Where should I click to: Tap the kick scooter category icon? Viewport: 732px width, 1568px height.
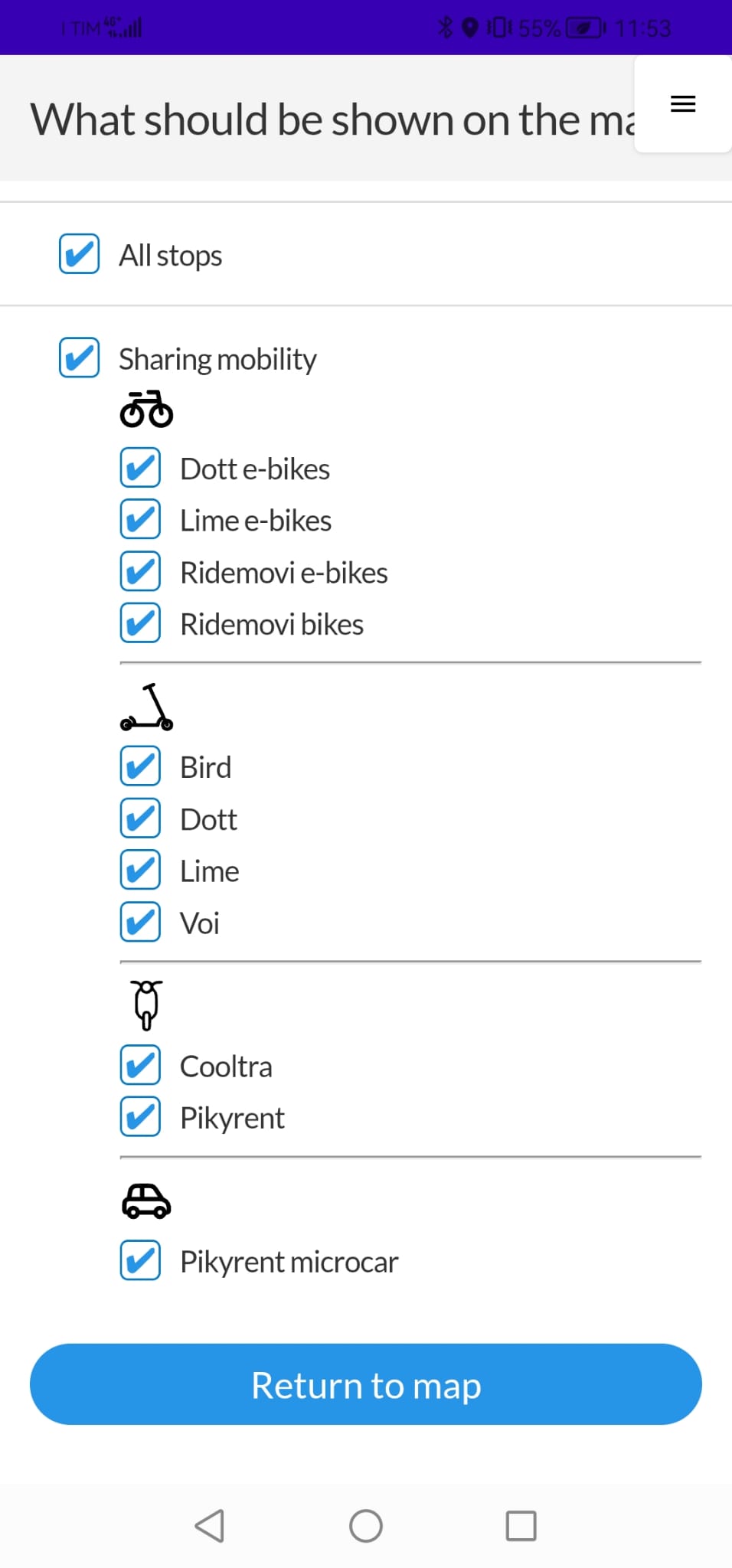coord(146,707)
